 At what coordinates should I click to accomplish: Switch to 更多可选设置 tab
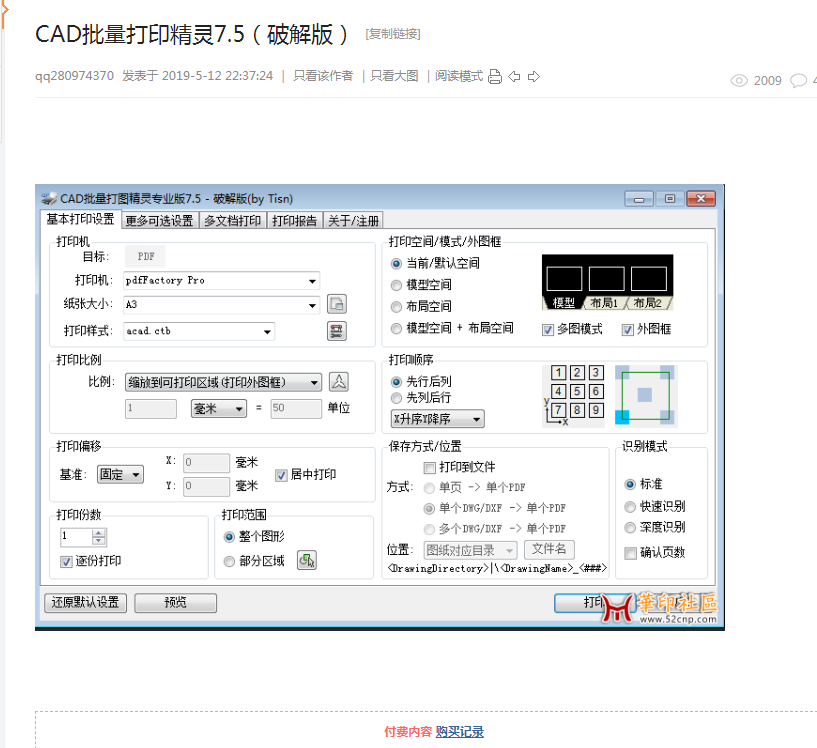point(160,221)
